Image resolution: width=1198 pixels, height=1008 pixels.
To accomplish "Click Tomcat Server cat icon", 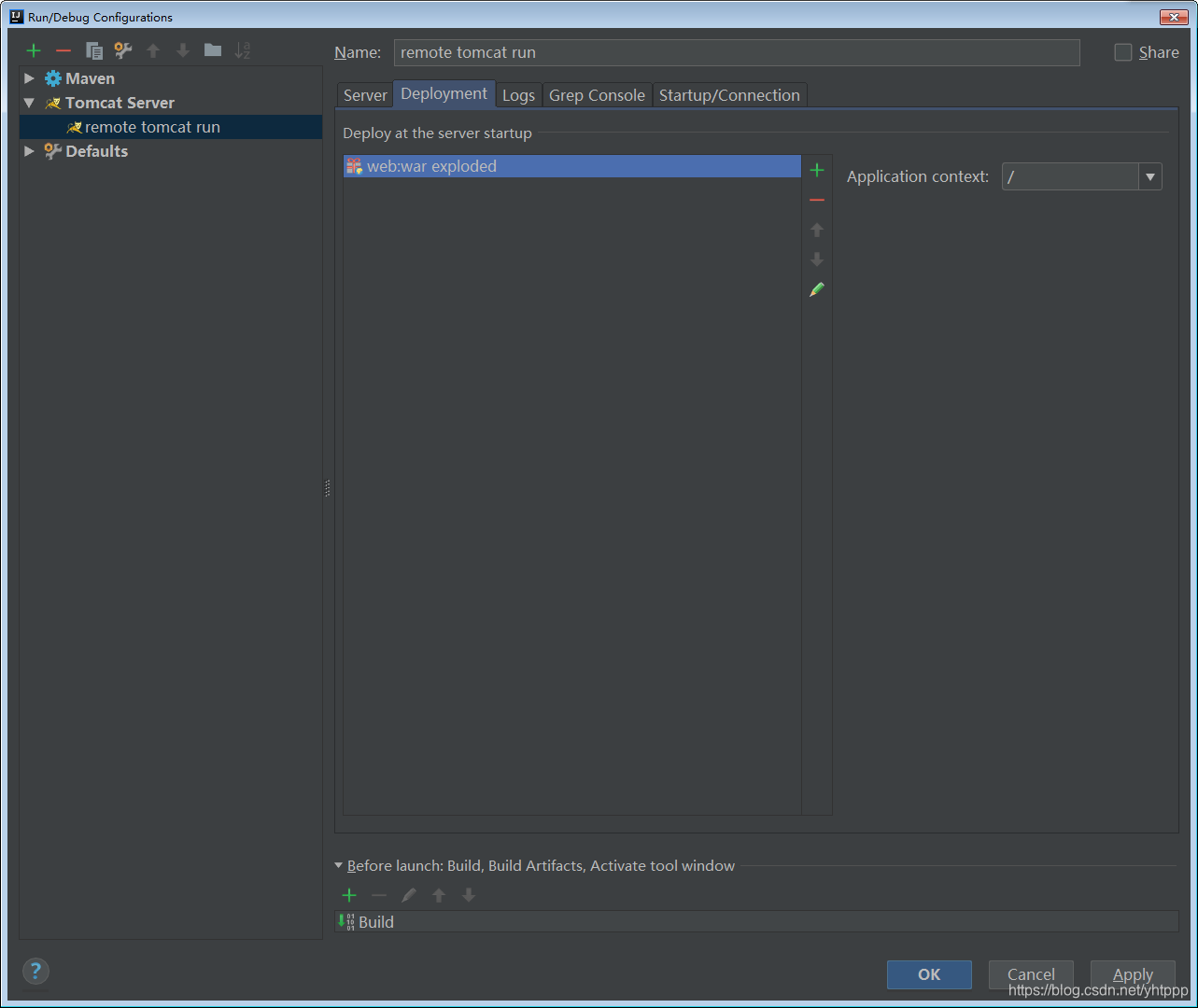I will coord(53,103).
